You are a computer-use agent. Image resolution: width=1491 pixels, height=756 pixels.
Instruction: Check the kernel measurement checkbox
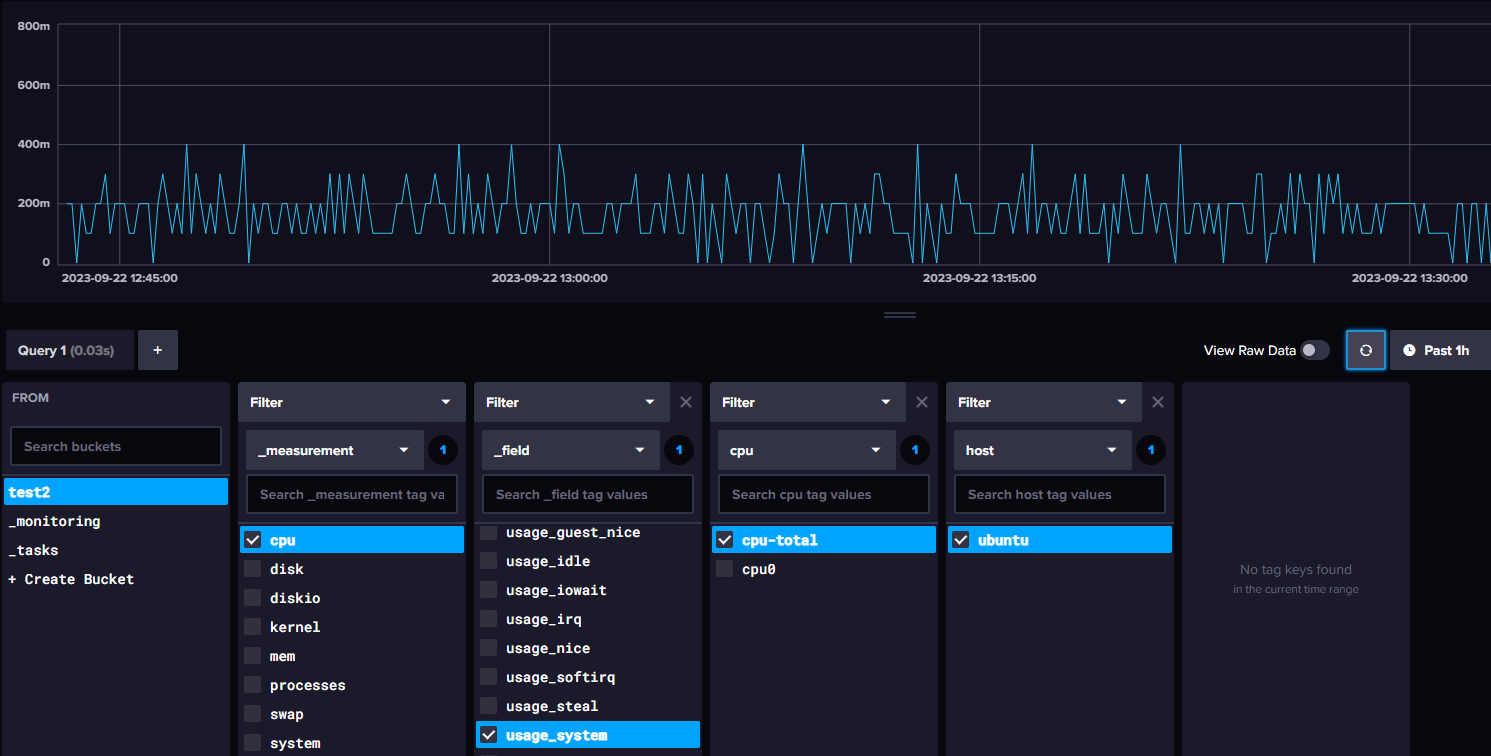click(253, 627)
